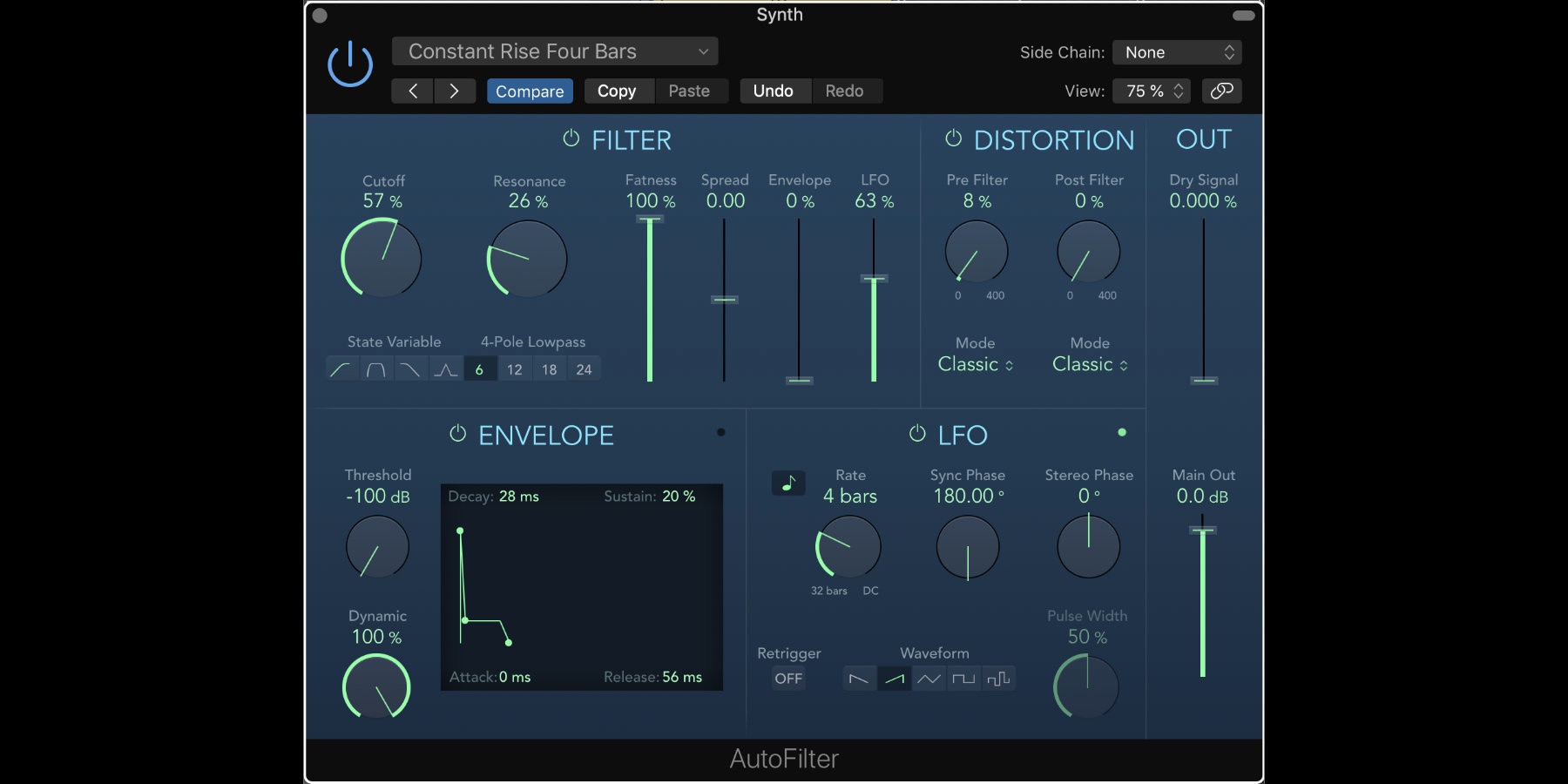The width and height of the screenshot is (1568, 784).
Task: Click the LFO amount slider handle
Action: point(874,279)
